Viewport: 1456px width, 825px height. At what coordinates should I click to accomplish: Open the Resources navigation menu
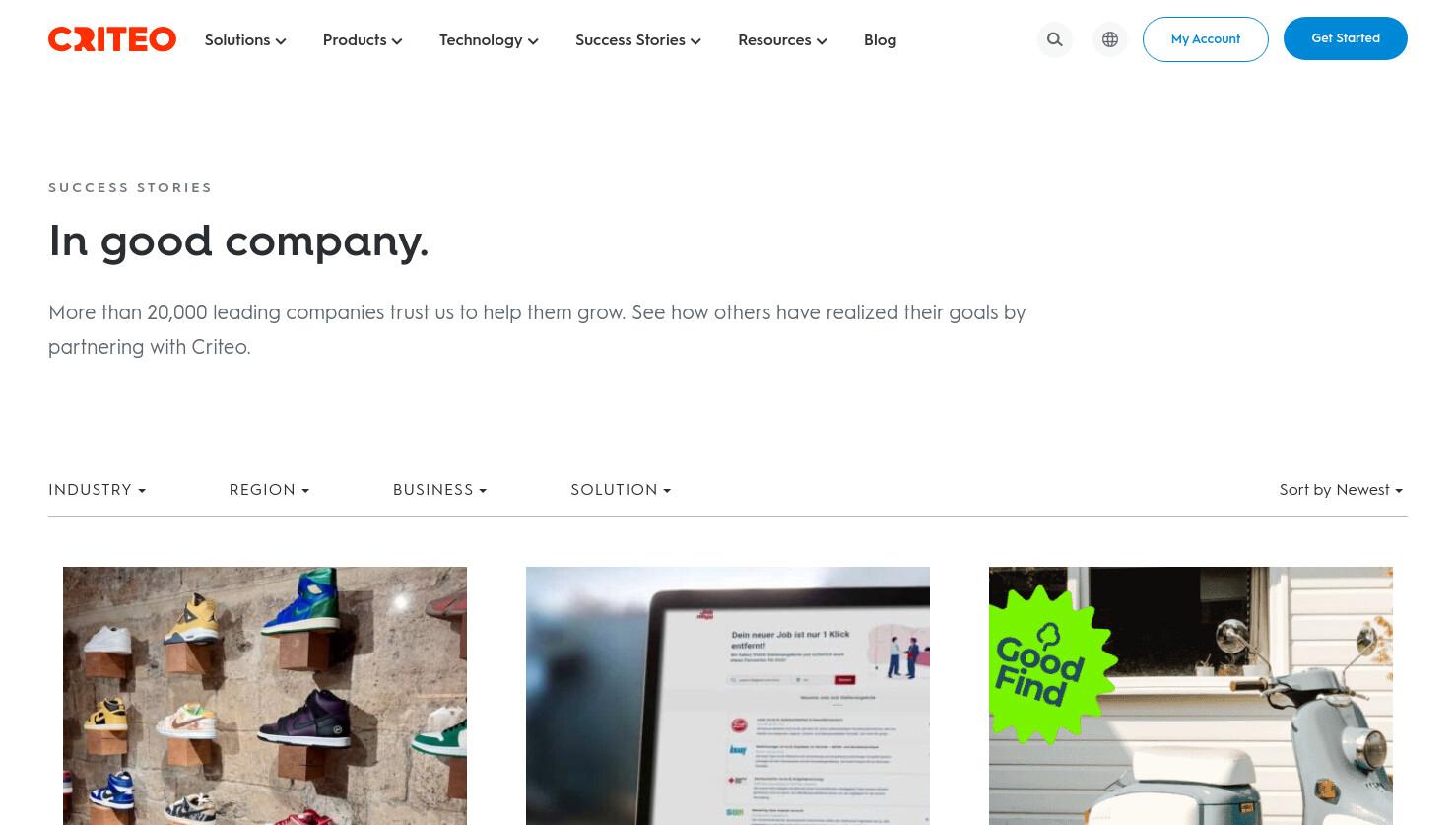pos(782,40)
